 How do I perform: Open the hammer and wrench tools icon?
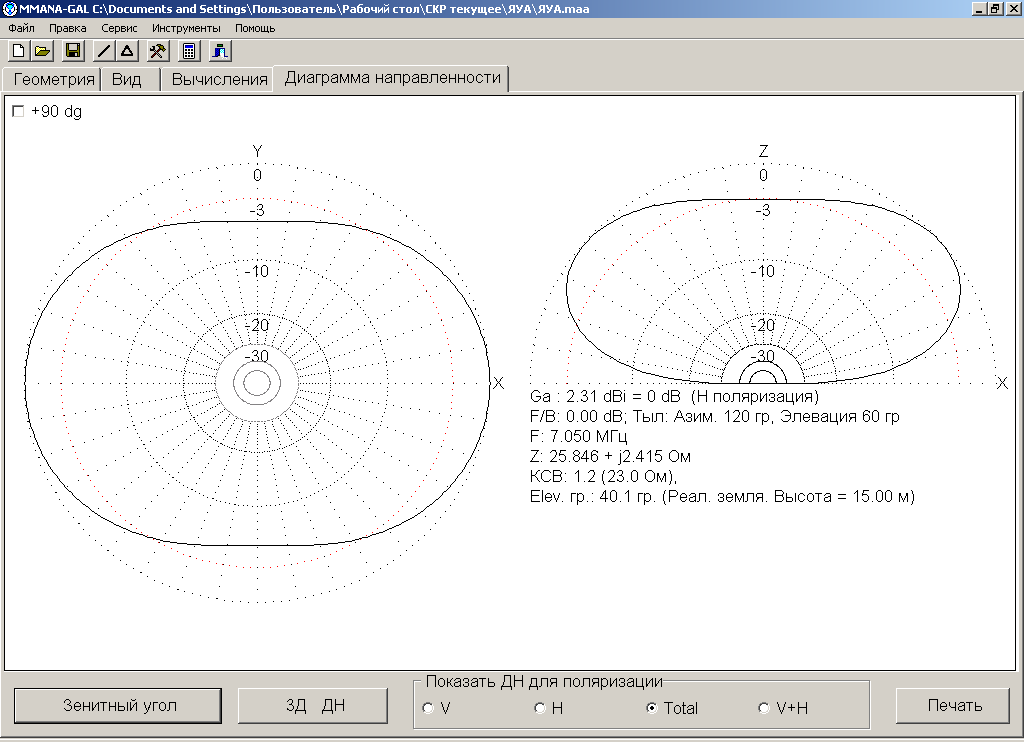pyautogui.click(x=158, y=50)
